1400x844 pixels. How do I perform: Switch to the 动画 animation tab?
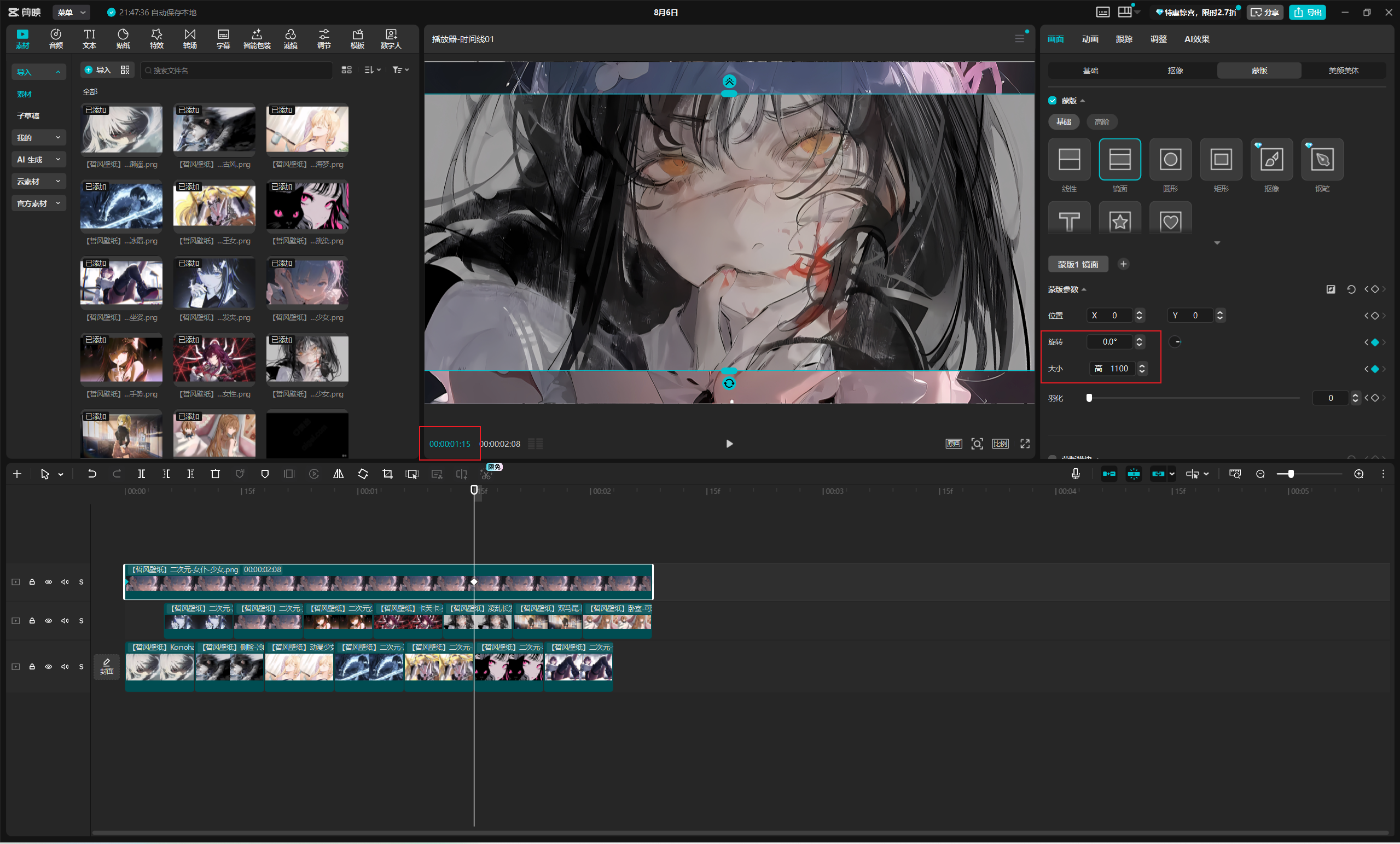(1089, 39)
